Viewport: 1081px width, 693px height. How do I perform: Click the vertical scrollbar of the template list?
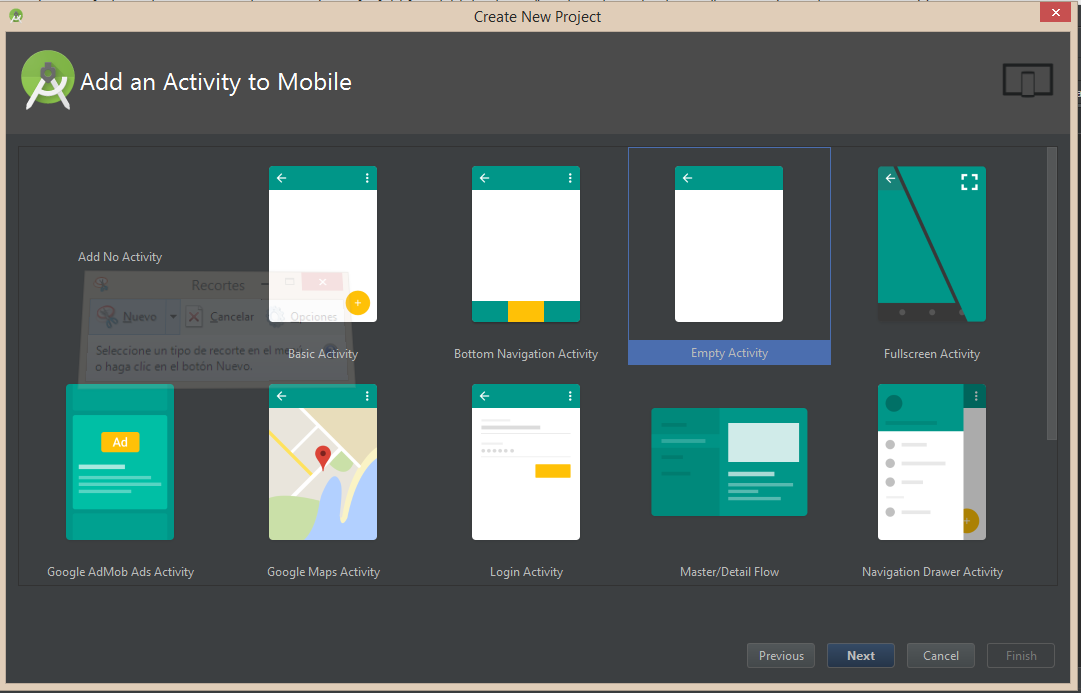coord(1051,300)
